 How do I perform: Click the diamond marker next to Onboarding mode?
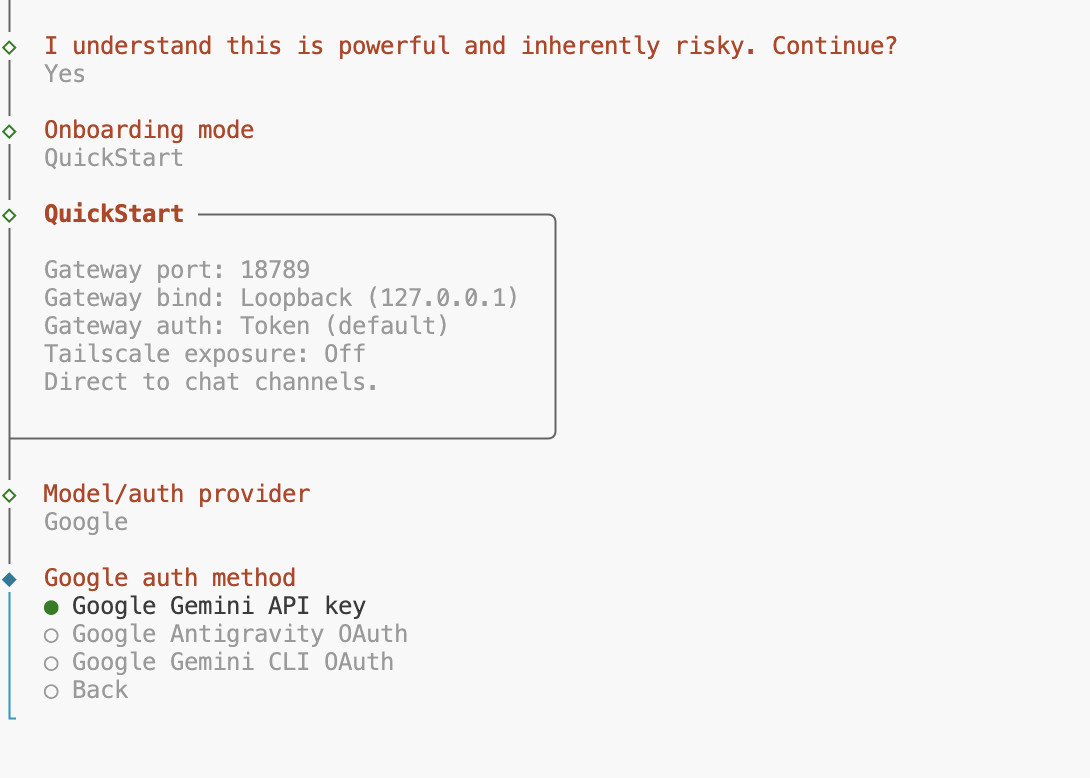coord(9,131)
